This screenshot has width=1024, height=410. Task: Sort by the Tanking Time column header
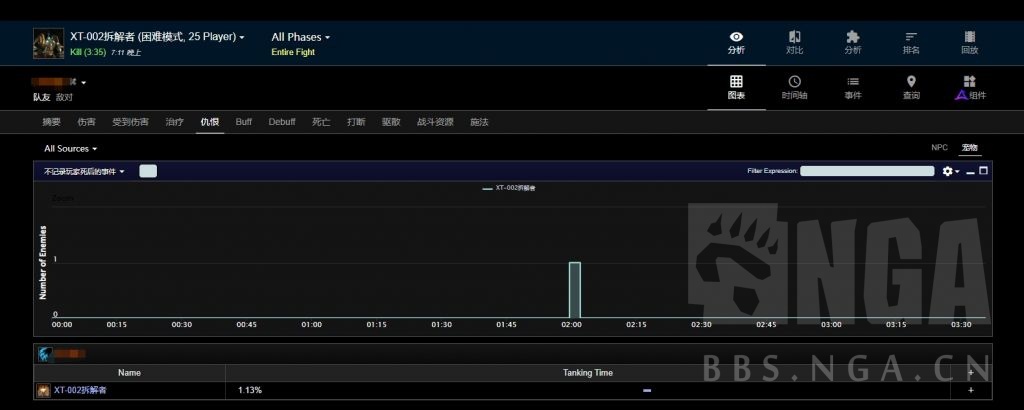pos(588,373)
